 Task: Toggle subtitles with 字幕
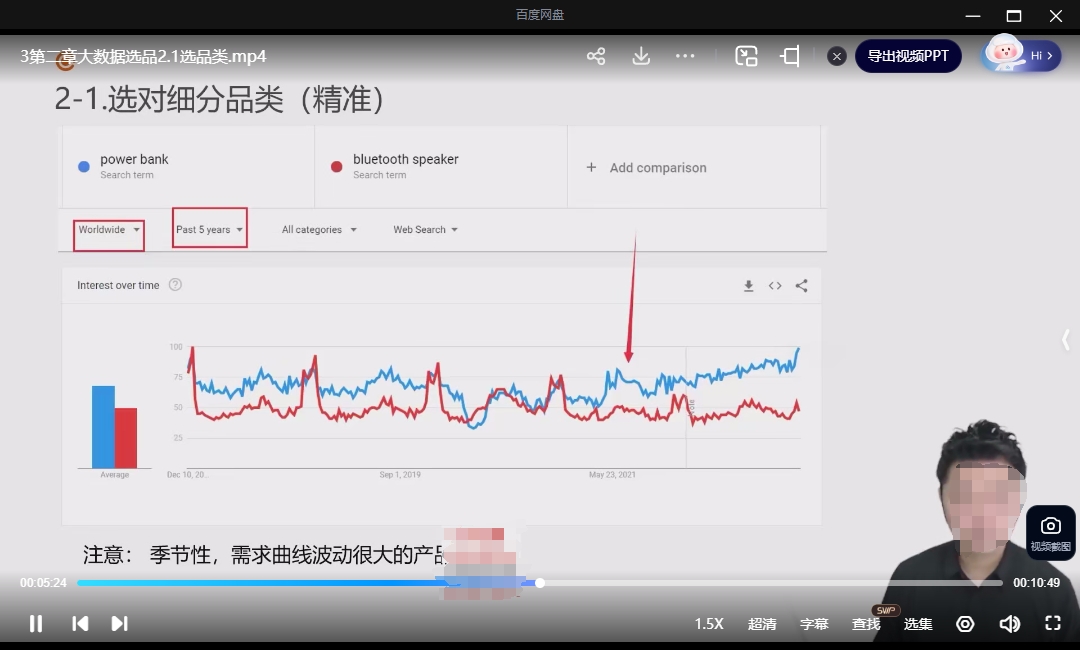(814, 623)
